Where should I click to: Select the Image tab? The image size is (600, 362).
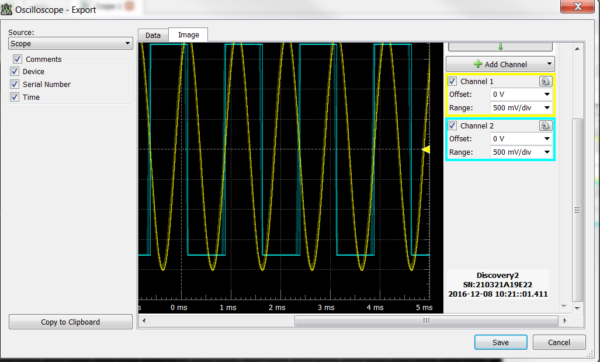(188, 35)
